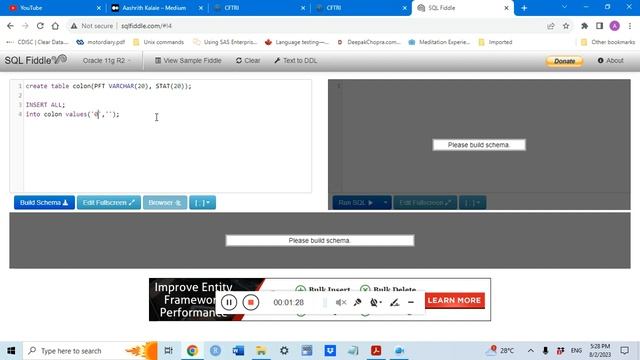
Task: Select the recorder pen annotation tool
Action: 394,302
